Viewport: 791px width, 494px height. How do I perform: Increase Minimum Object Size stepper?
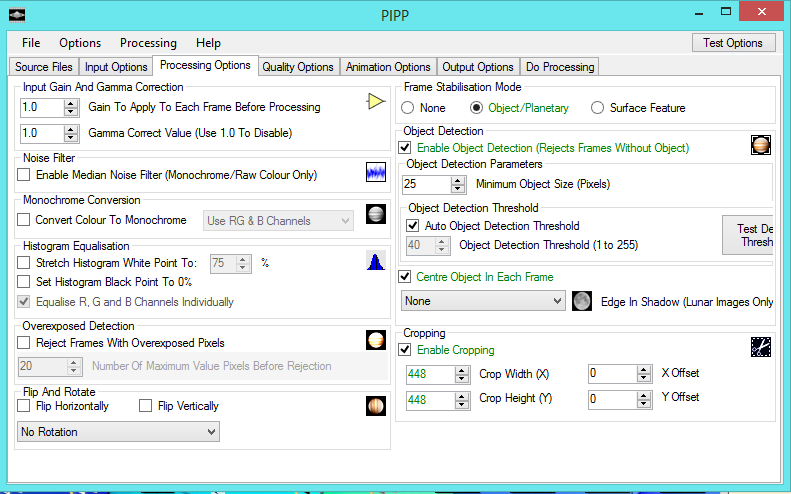click(458, 180)
